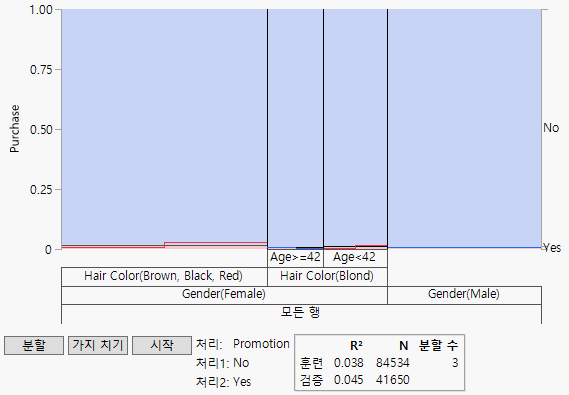Click the 처리1: No text

[x=222, y=363]
